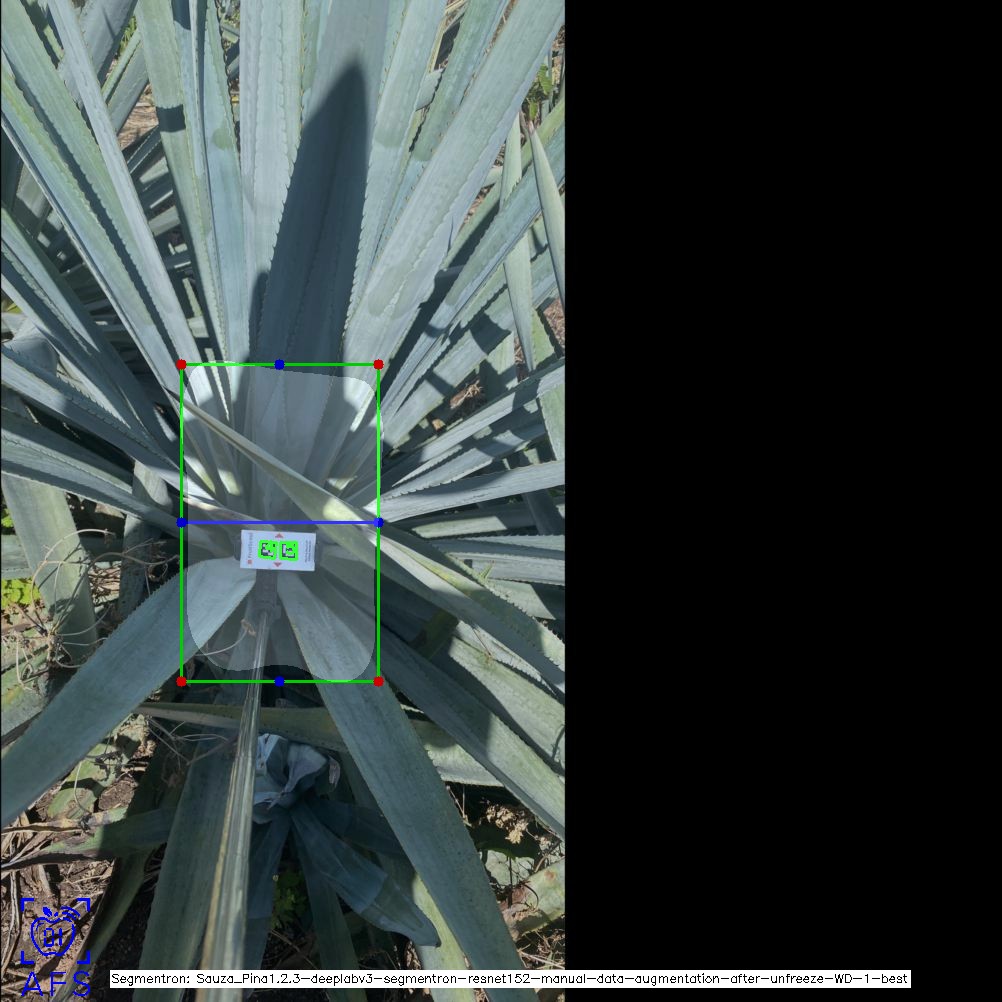The image size is (1002, 1002).
Task: Select the blue midpoint on top edge
Action: (279, 364)
